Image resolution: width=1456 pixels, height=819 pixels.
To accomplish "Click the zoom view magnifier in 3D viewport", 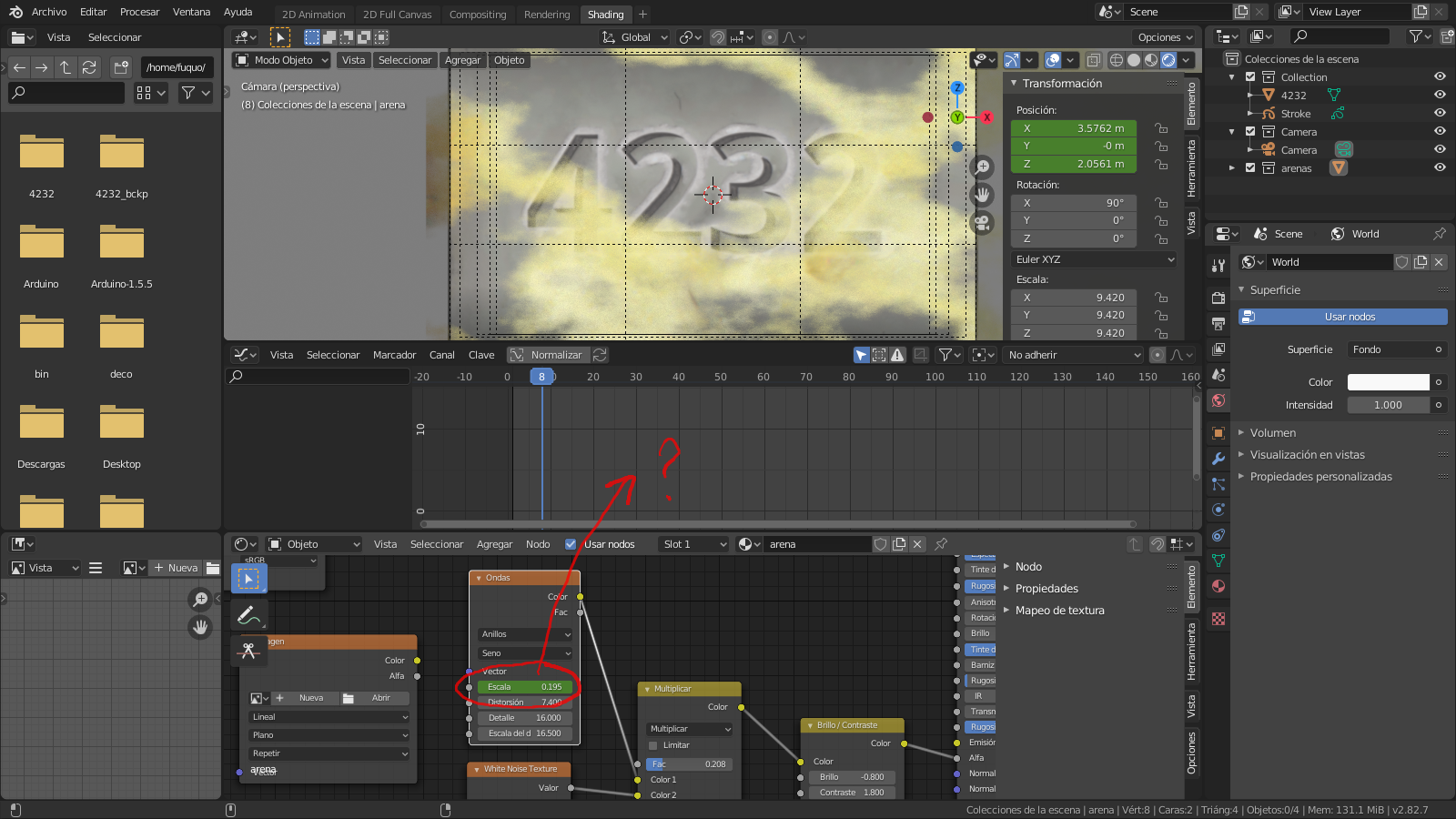I will pos(982,167).
